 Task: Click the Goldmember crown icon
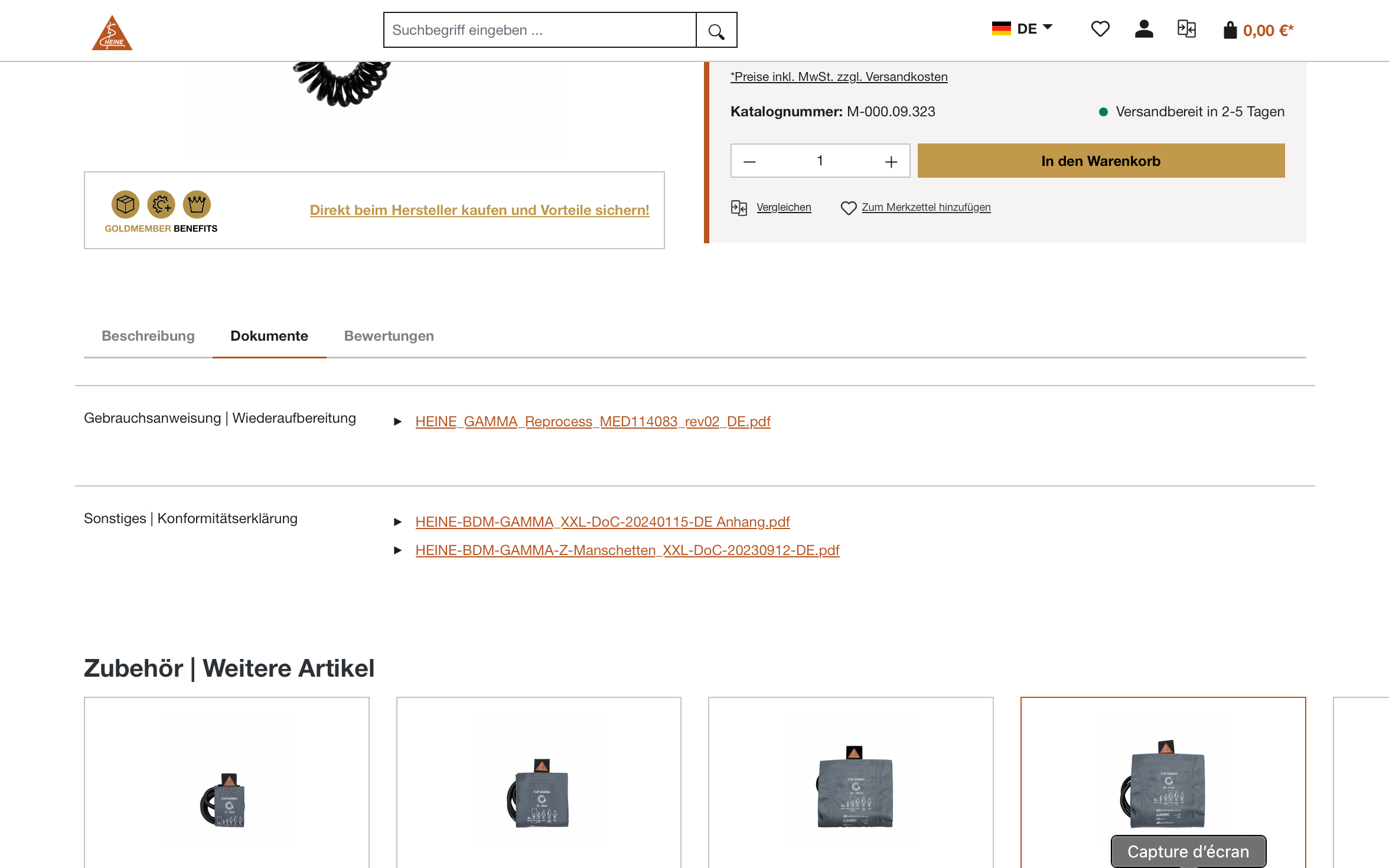click(197, 205)
